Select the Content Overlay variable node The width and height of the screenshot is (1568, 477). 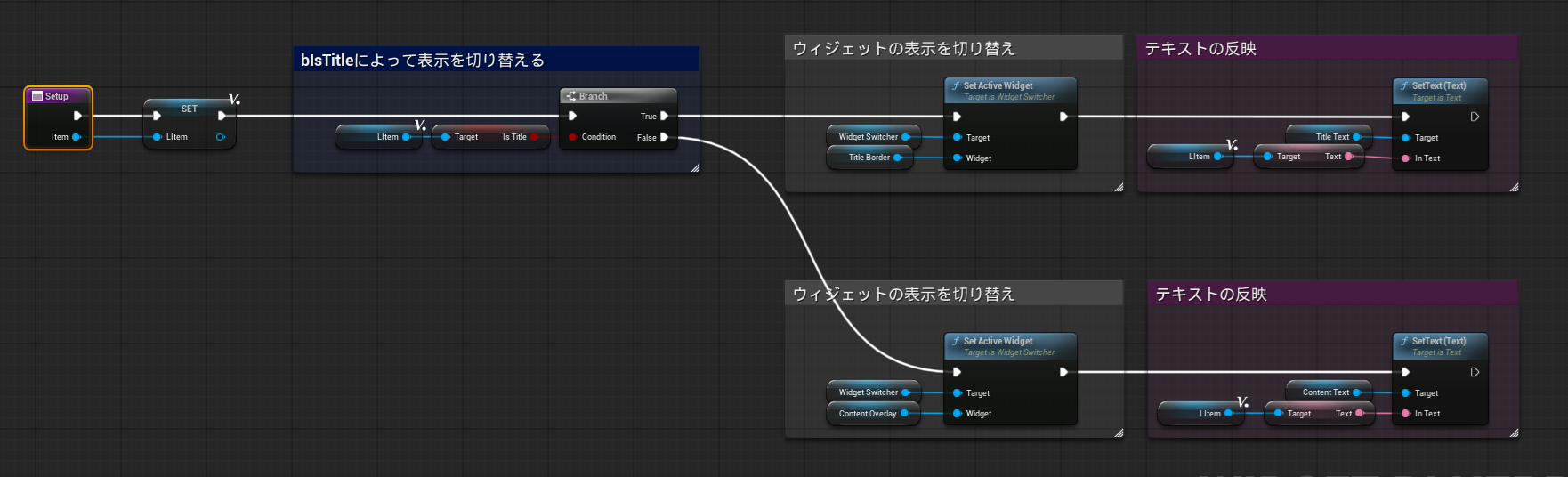click(867, 414)
